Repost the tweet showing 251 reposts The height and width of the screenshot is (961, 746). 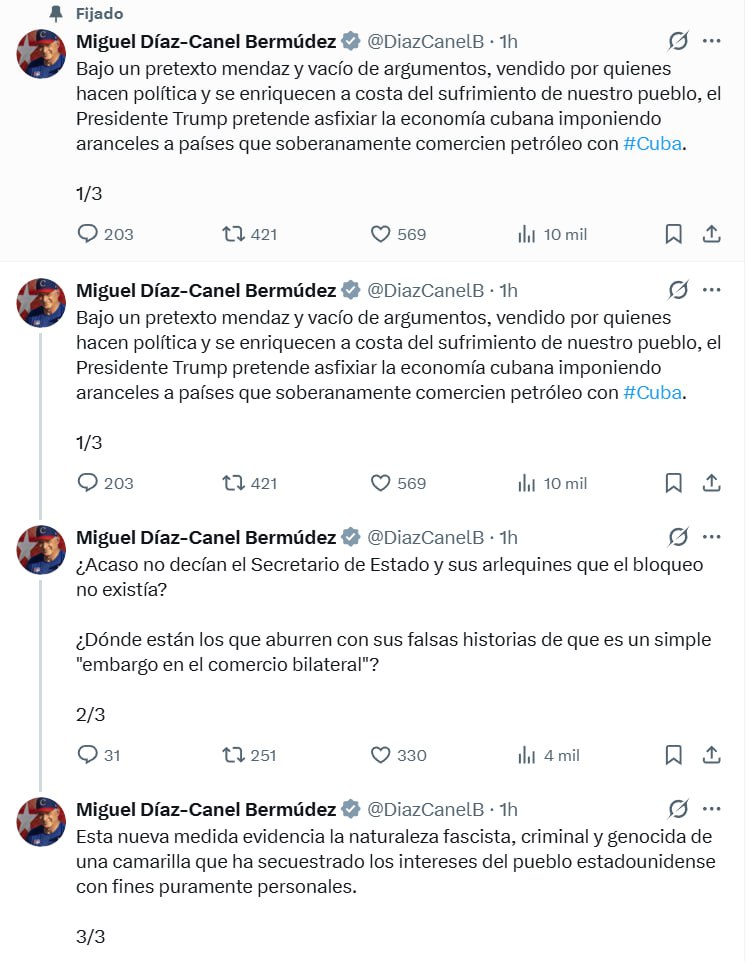pyautogui.click(x=234, y=755)
